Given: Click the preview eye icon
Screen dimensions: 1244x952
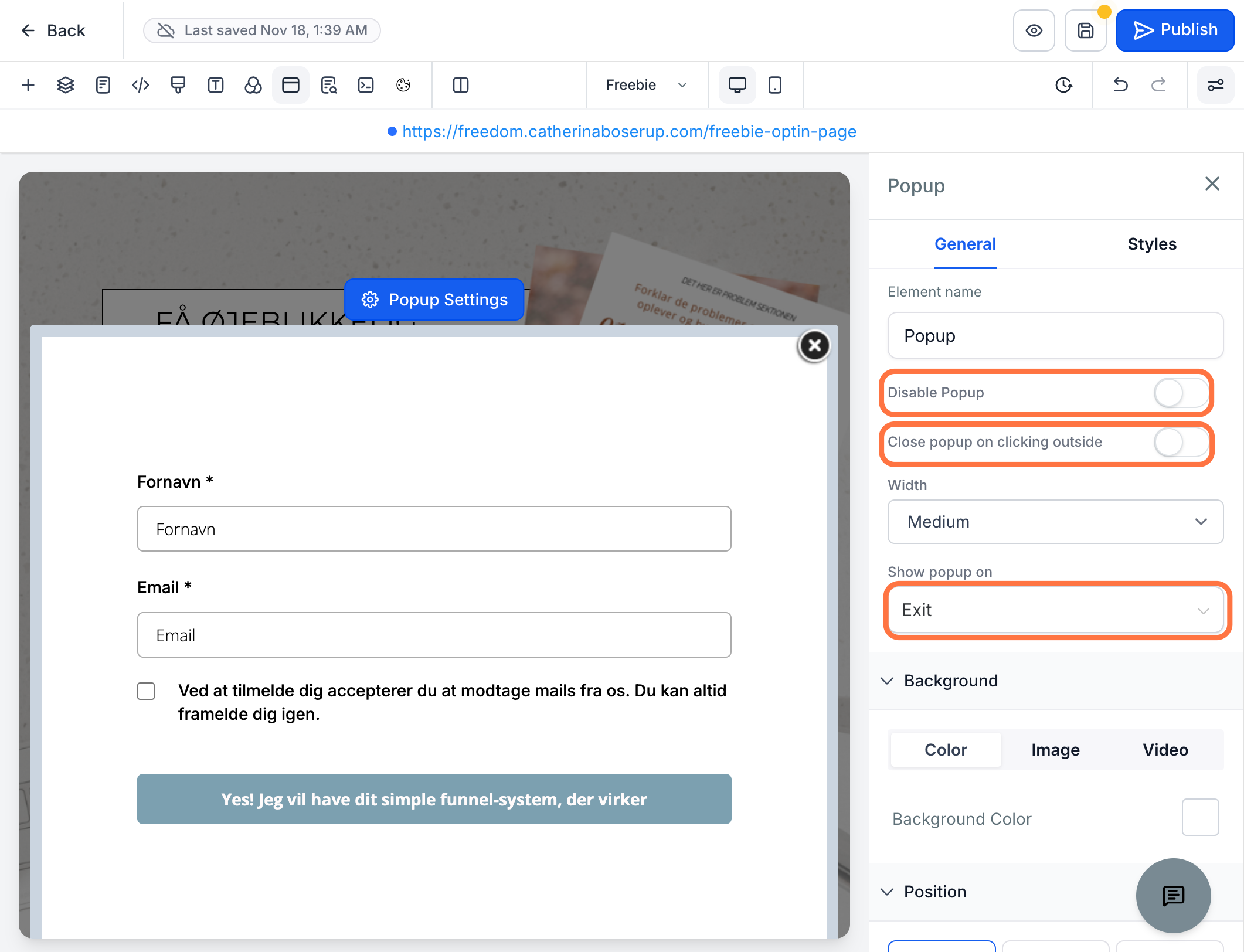Looking at the screenshot, I should point(1034,30).
